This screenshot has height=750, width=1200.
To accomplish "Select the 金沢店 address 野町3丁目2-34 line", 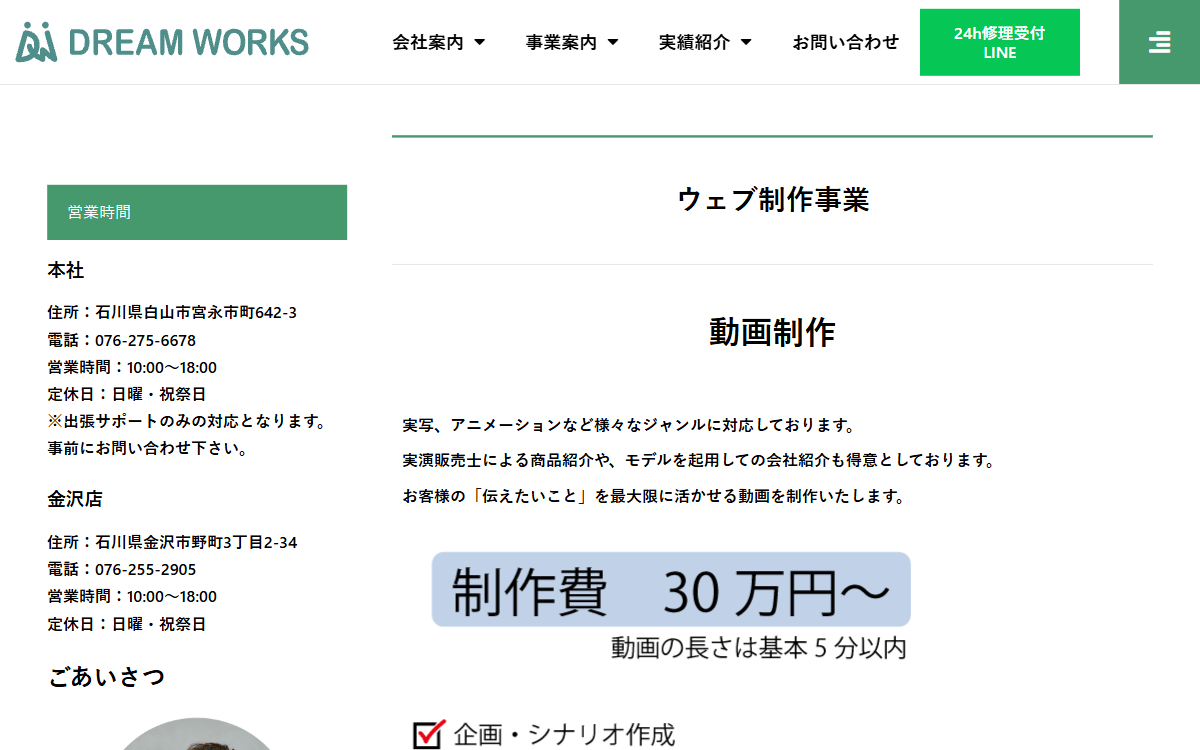I will 172,543.
